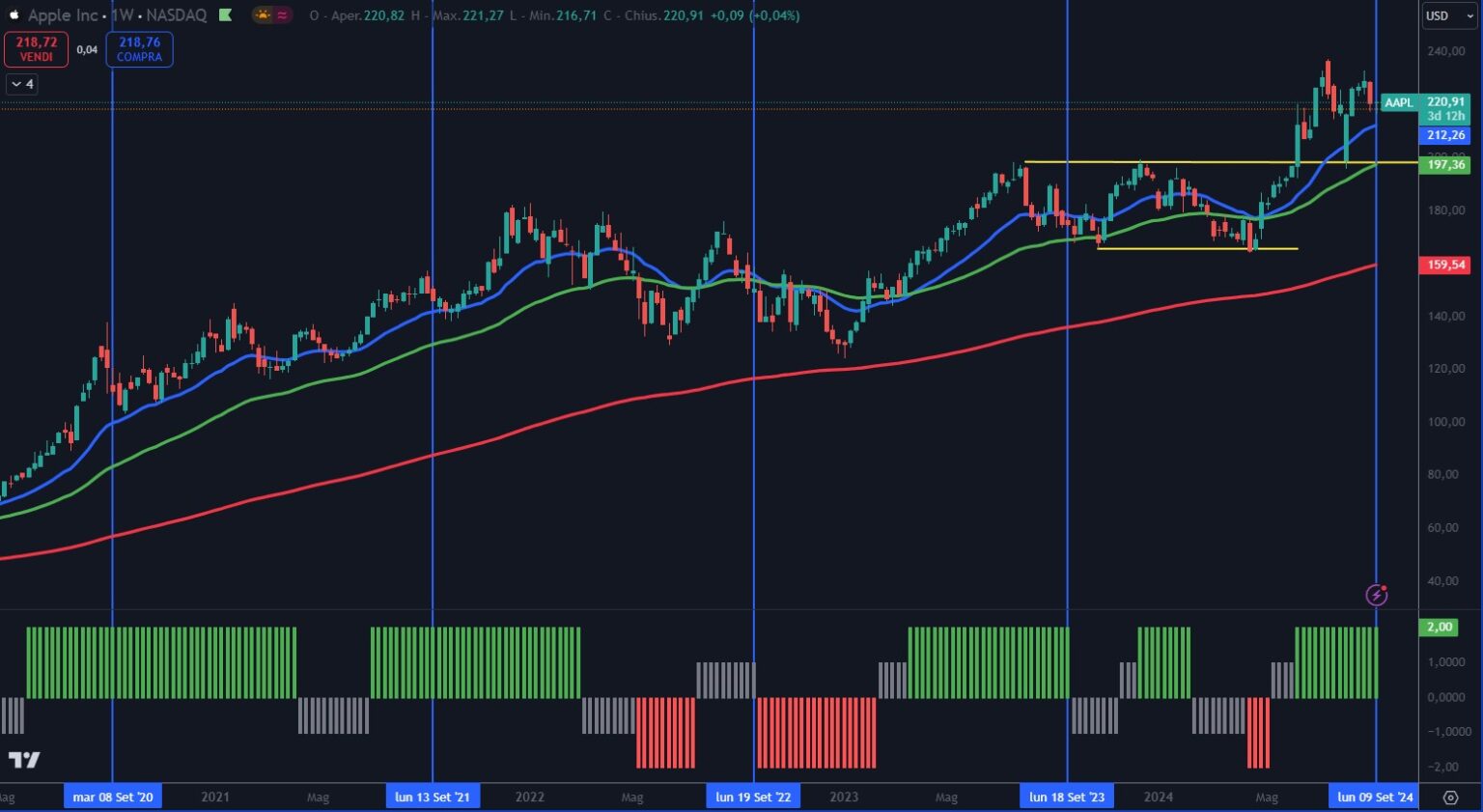Select the 'mar 08 Set '20' date label

pyautogui.click(x=113, y=798)
